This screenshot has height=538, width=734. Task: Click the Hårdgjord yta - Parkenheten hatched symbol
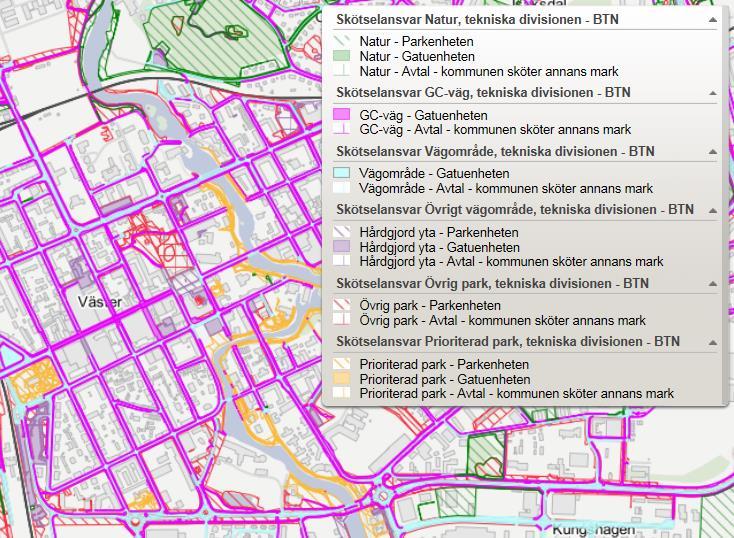341,232
